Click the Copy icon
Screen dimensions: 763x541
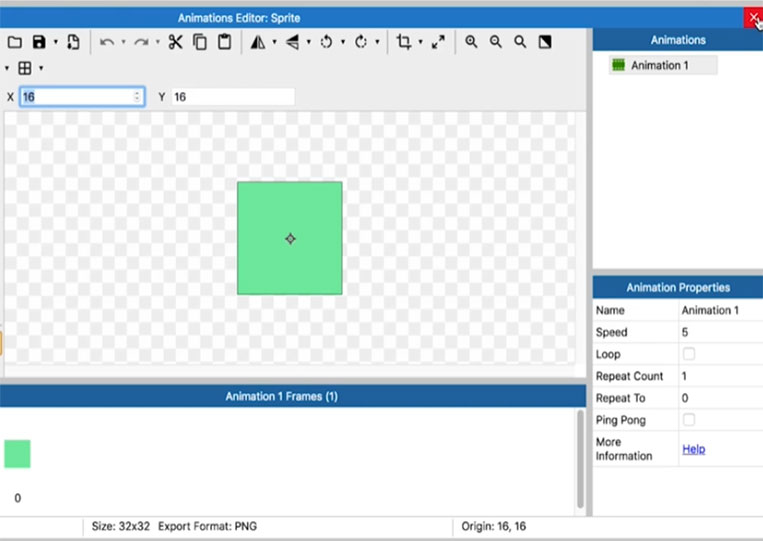pyautogui.click(x=200, y=42)
